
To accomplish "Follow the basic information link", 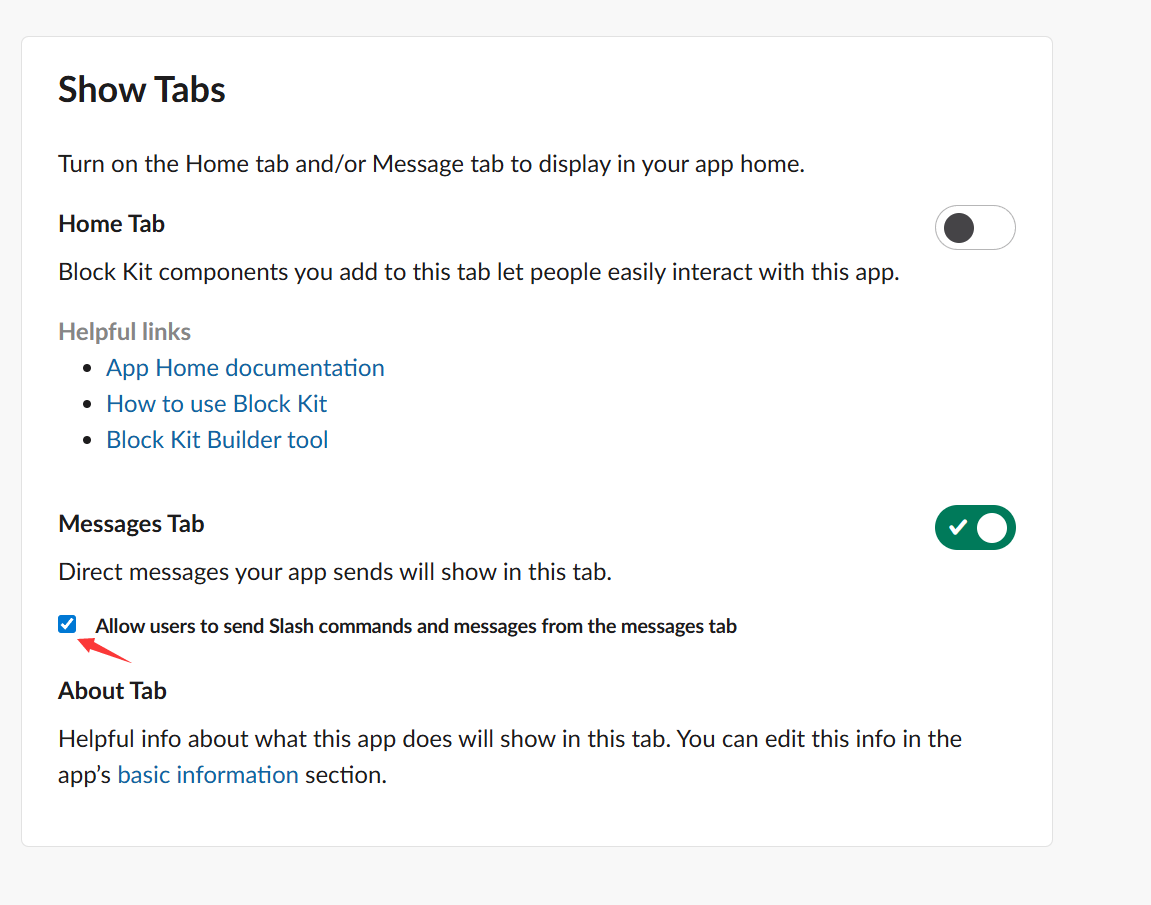I will pos(208,775).
